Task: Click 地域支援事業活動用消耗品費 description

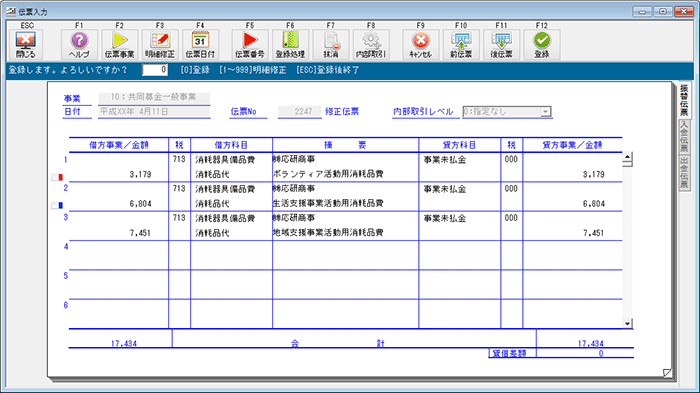Action: [328, 233]
